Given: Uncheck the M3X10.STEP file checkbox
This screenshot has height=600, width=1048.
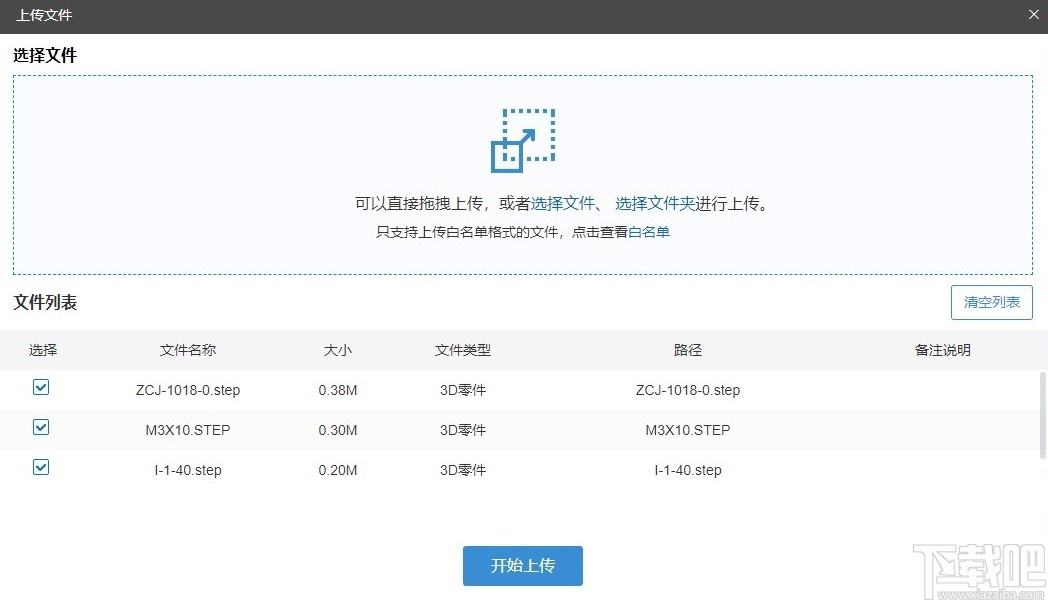Looking at the screenshot, I should pyautogui.click(x=41, y=427).
